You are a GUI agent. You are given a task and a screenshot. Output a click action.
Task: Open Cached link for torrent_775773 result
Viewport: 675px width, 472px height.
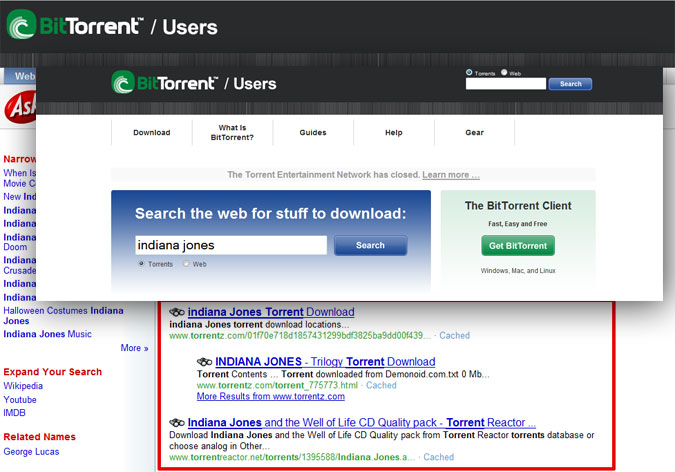point(381,385)
